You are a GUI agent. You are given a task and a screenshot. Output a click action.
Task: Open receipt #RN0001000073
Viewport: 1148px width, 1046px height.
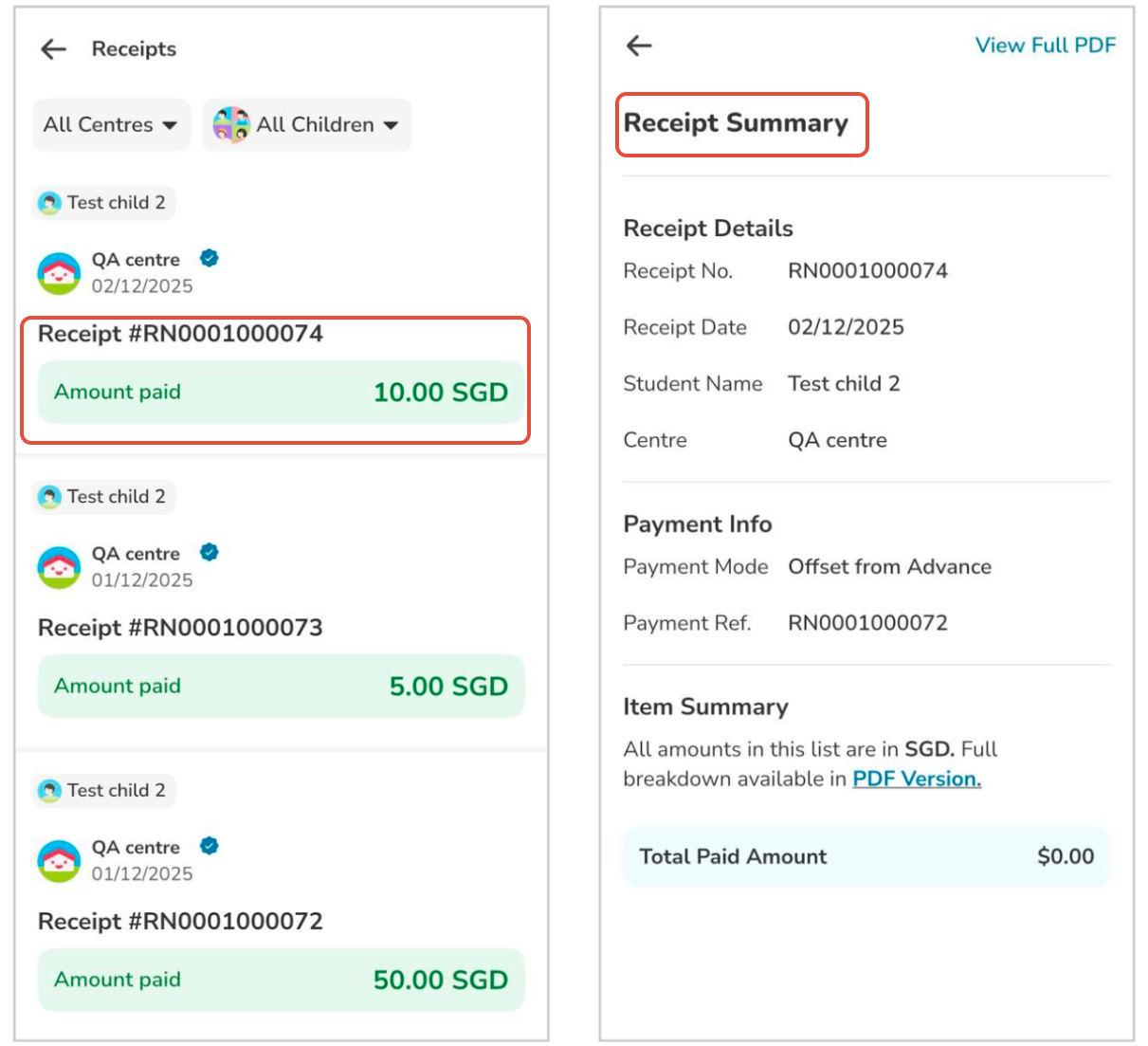(180, 628)
